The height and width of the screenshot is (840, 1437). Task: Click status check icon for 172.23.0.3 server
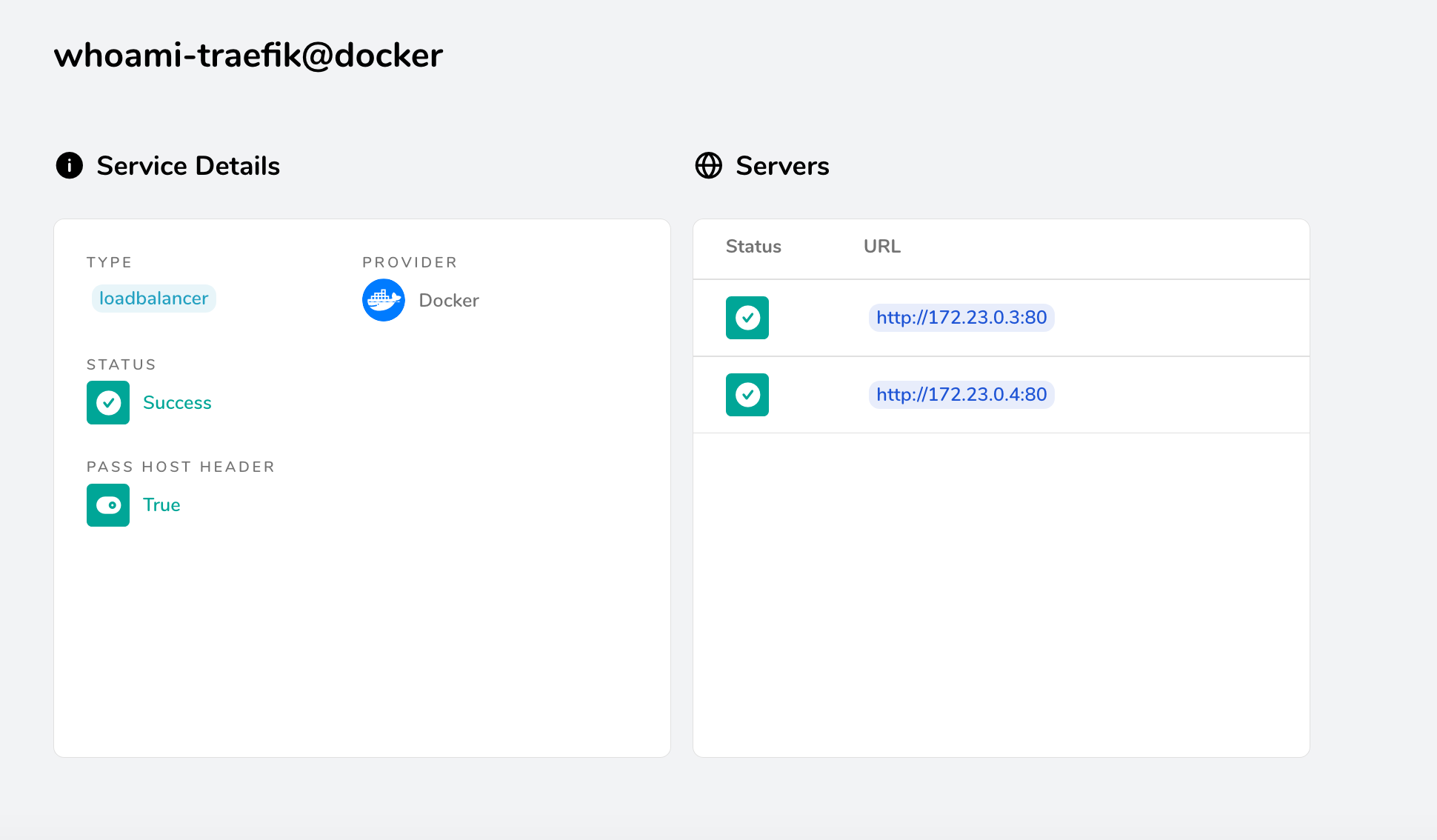(747, 318)
